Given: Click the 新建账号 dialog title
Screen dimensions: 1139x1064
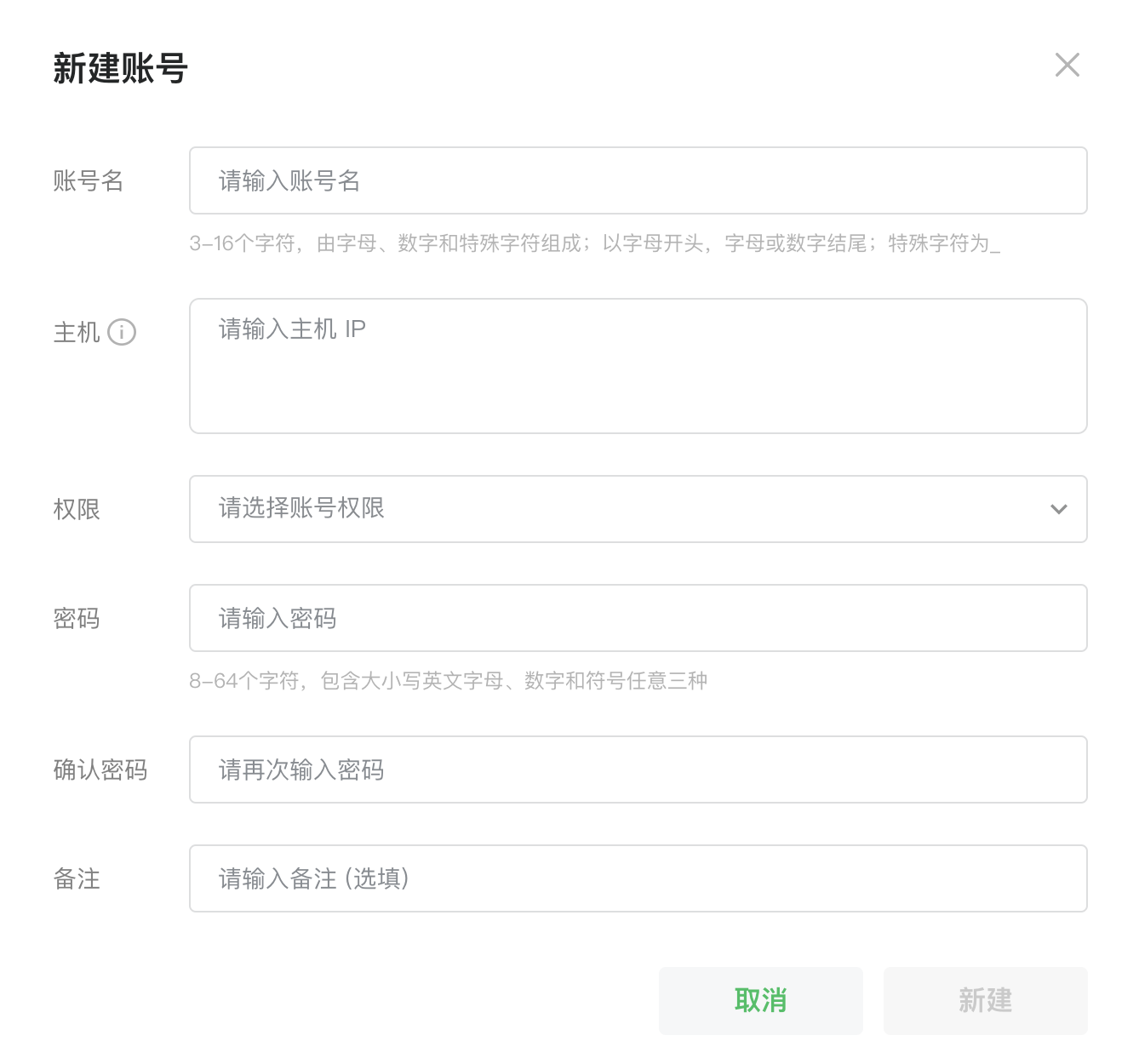Looking at the screenshot, I should (x=120, y=68).
